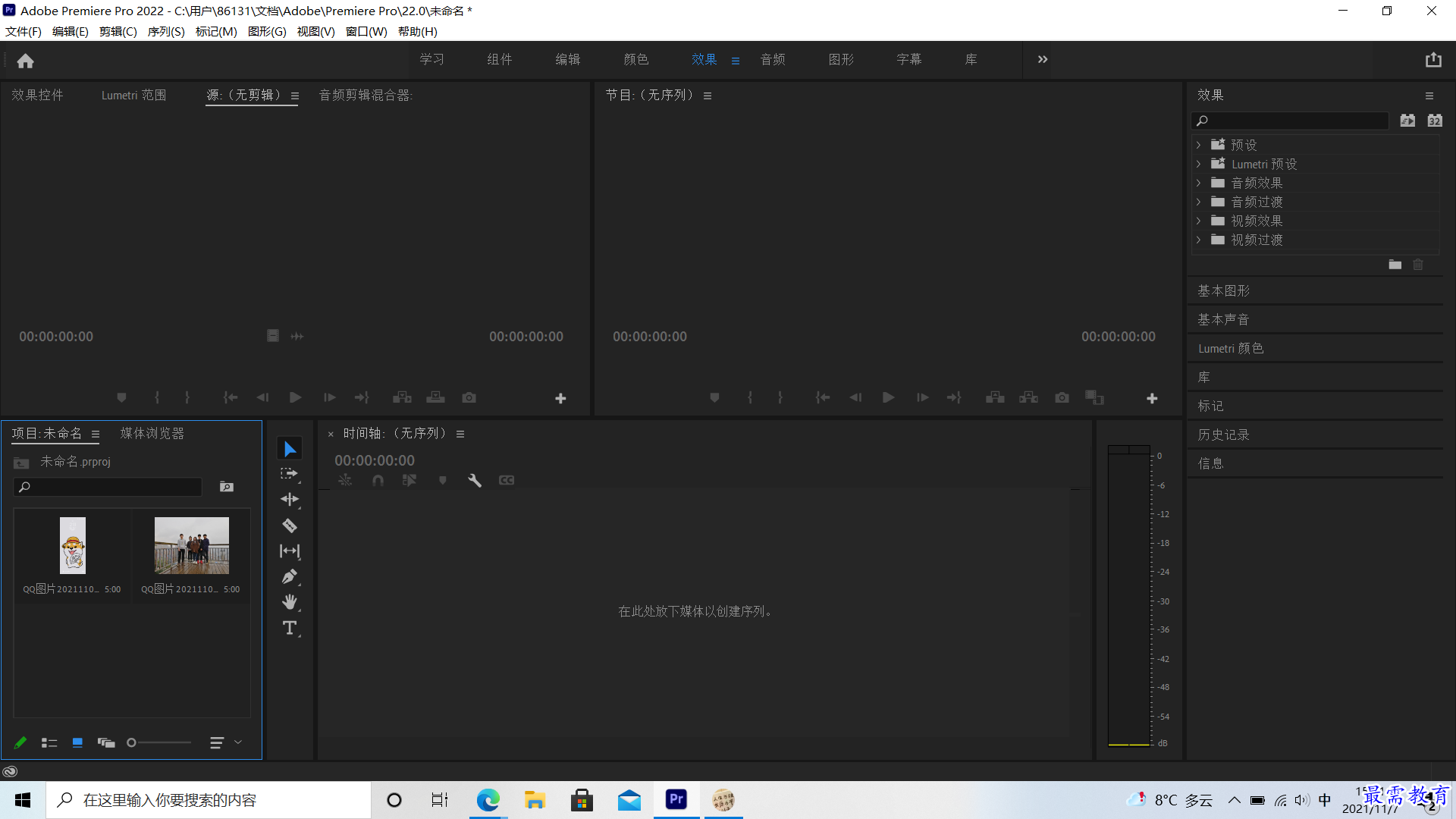Open the 序列(S) menu
This screenshot has height=819, width=1456.
pos(166,31)
